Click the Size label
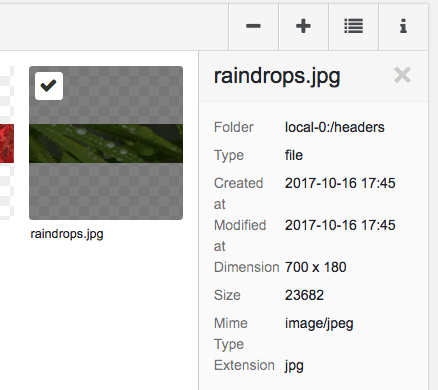Screen dimensions: 438x390 pyautogui.click(x=227, y=295)
